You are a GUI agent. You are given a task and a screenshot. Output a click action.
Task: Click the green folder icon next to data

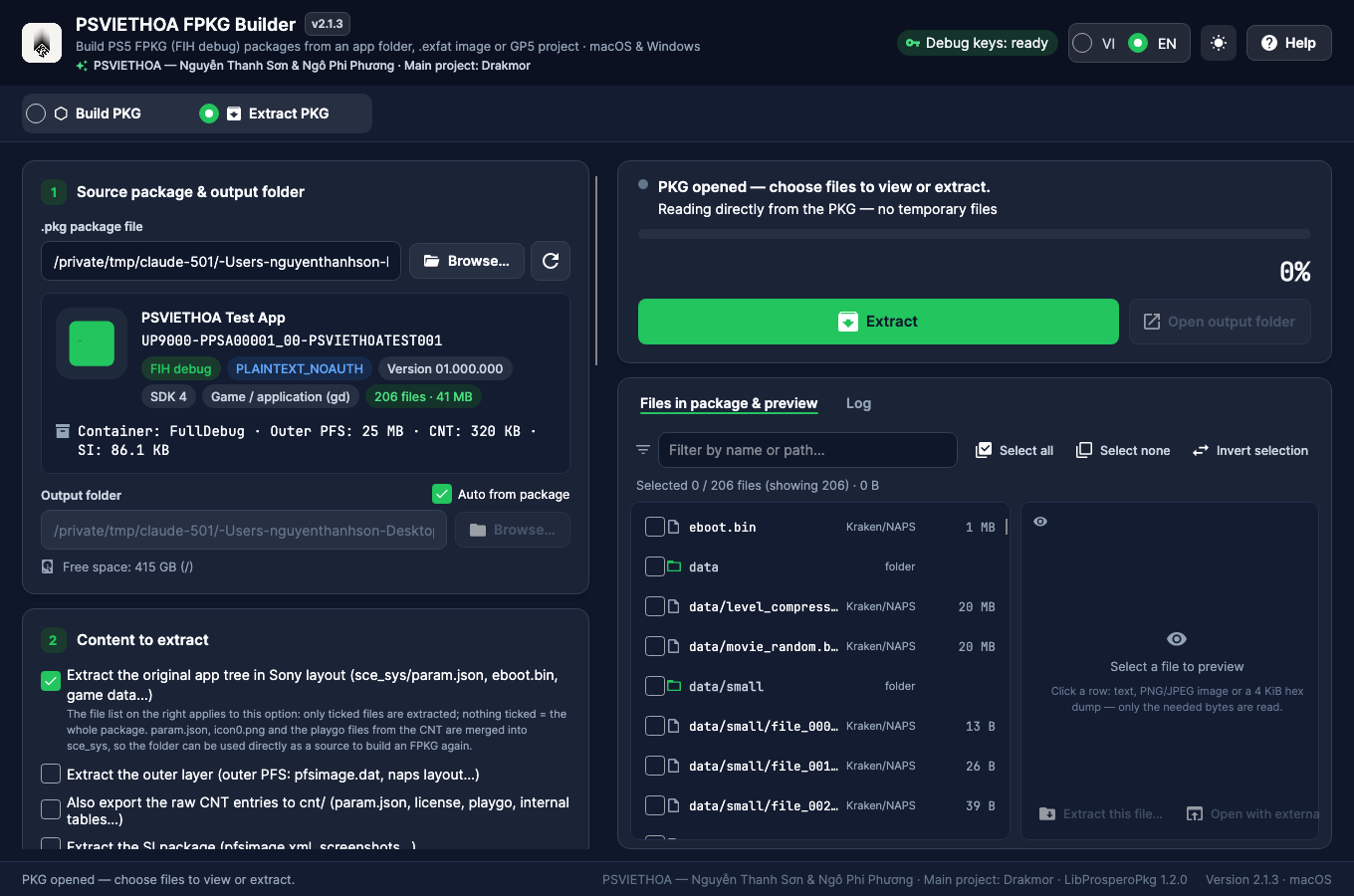[x=674, y=566]
